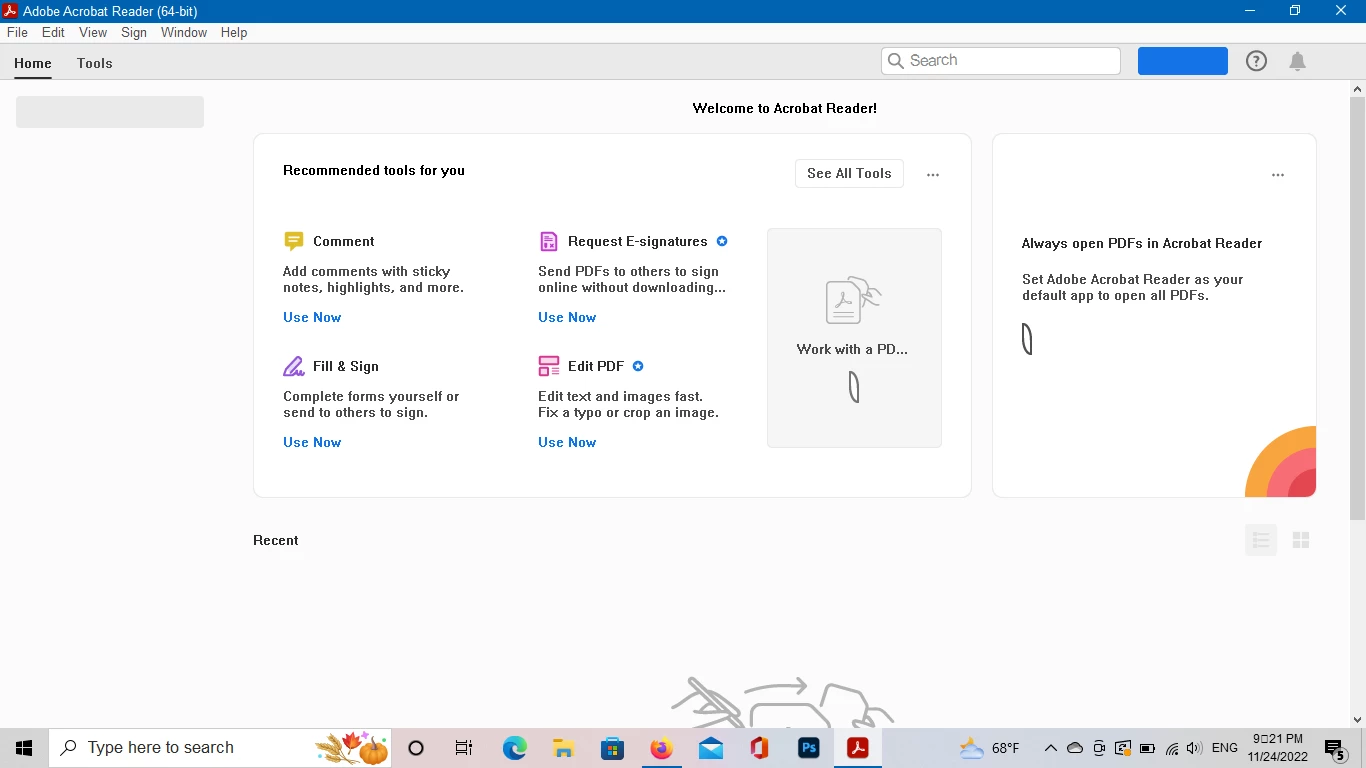Screen dimensions: 1366x768
Task: Open the Window menu
Action: pyautogui.click(x=184, y=32)
